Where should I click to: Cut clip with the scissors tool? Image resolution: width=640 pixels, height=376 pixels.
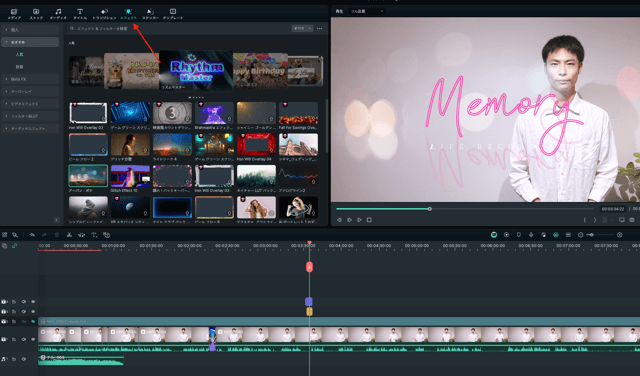pyautogui.click(x=69, y=235)
